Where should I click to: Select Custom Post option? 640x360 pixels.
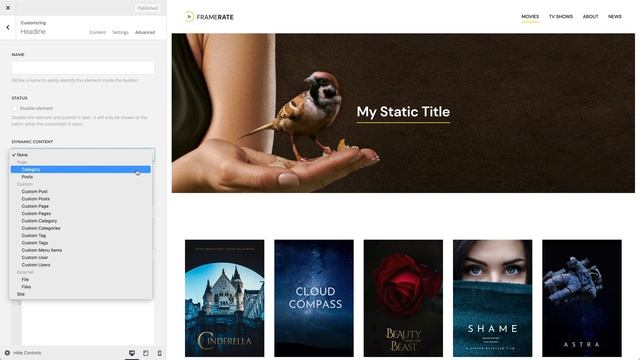[x=80, y=191]
